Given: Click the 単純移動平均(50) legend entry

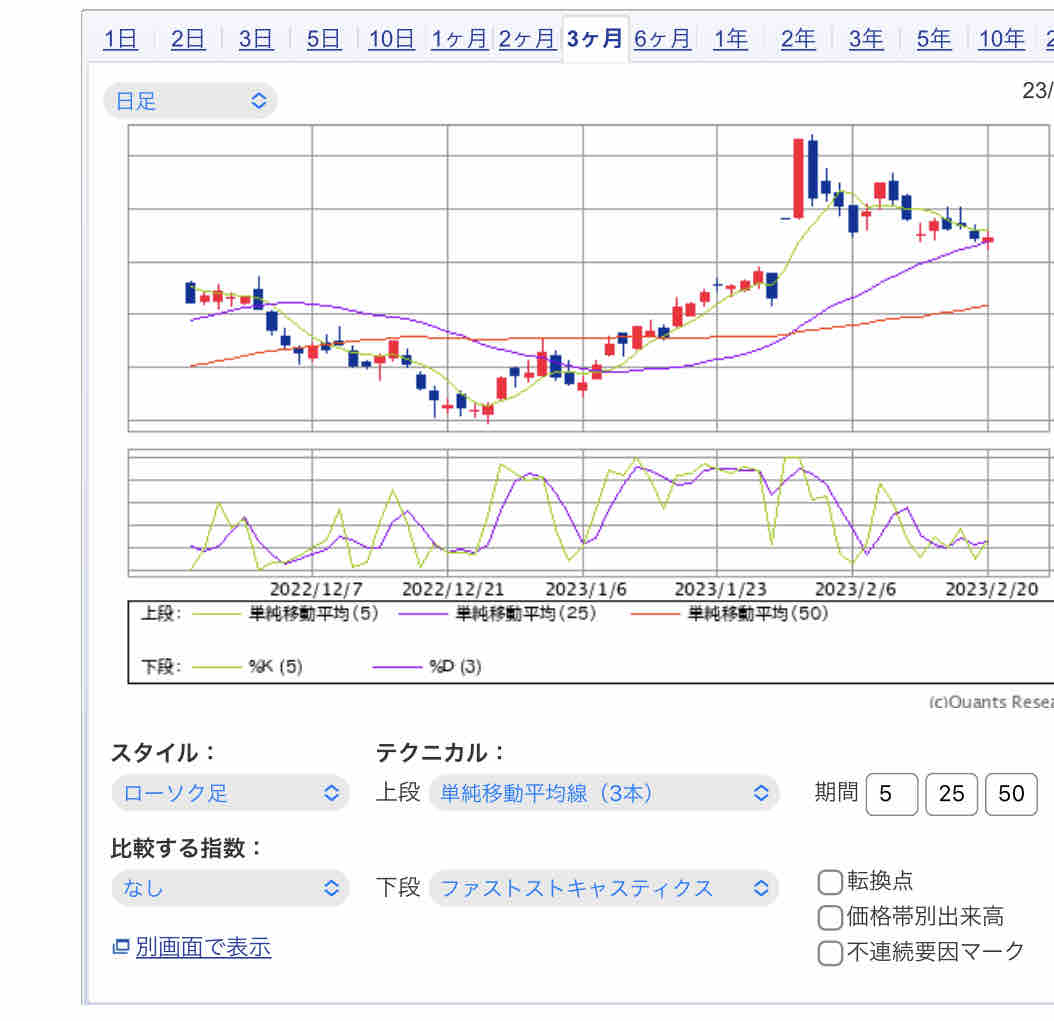Looking at the screenshot, I should point(758,613).
